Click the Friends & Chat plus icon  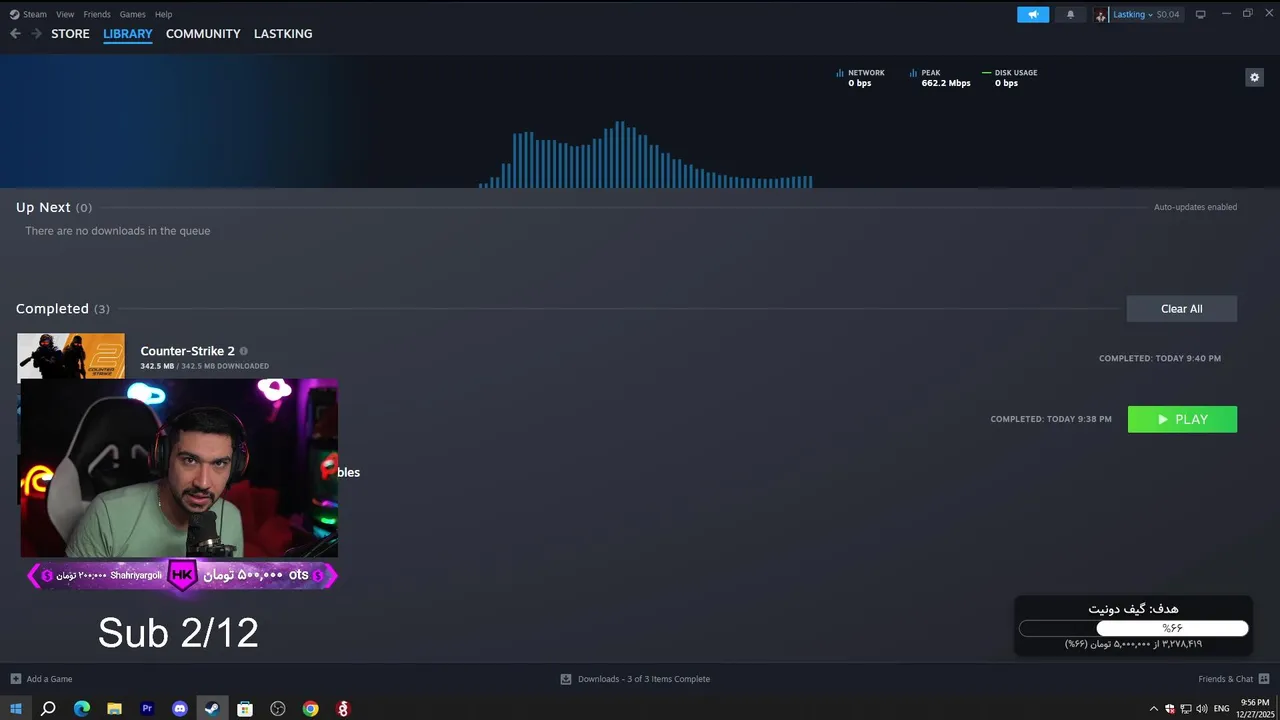tap(1262, 679)
